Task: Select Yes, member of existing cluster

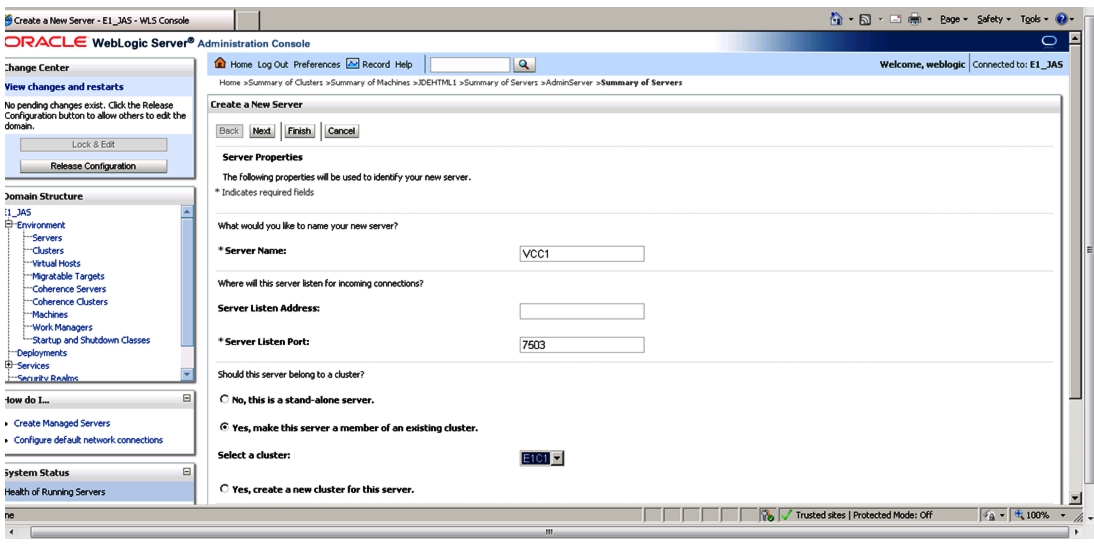Action: point(224,427)
